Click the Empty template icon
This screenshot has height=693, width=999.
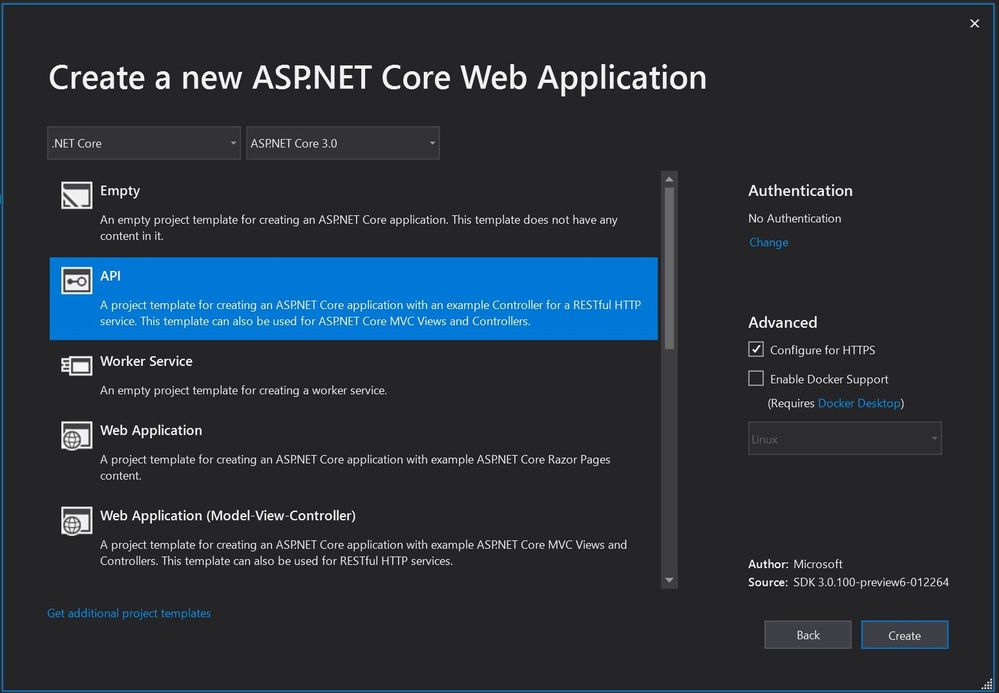tap(76, 196)
